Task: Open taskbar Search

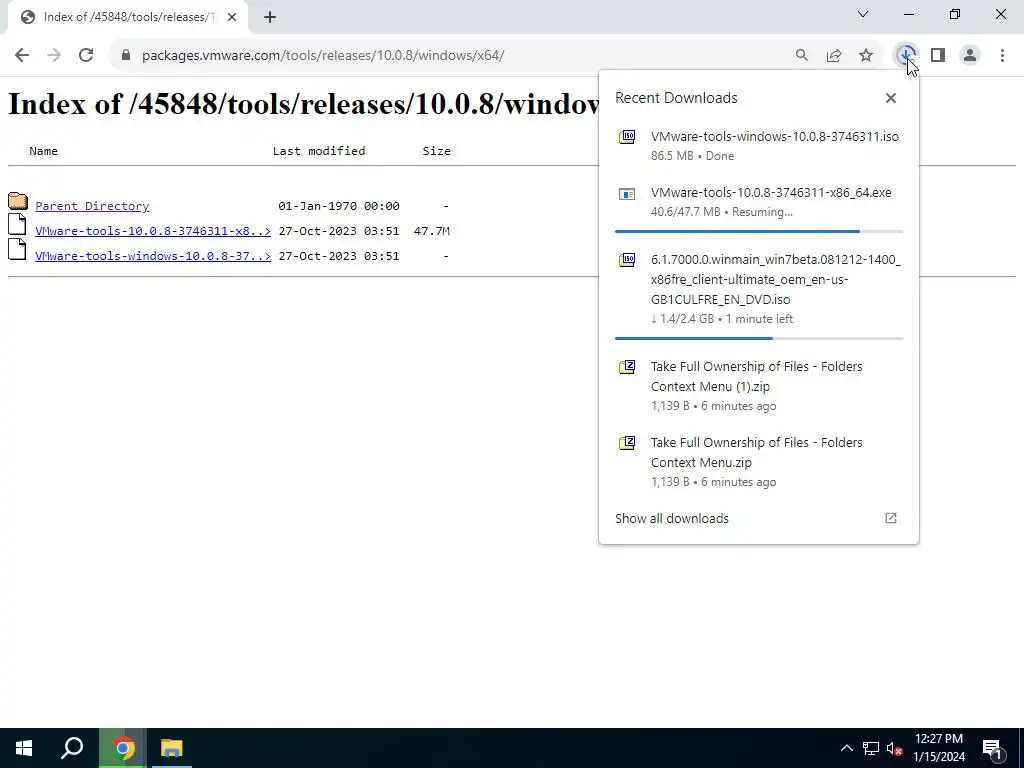Action: (72, 748)
